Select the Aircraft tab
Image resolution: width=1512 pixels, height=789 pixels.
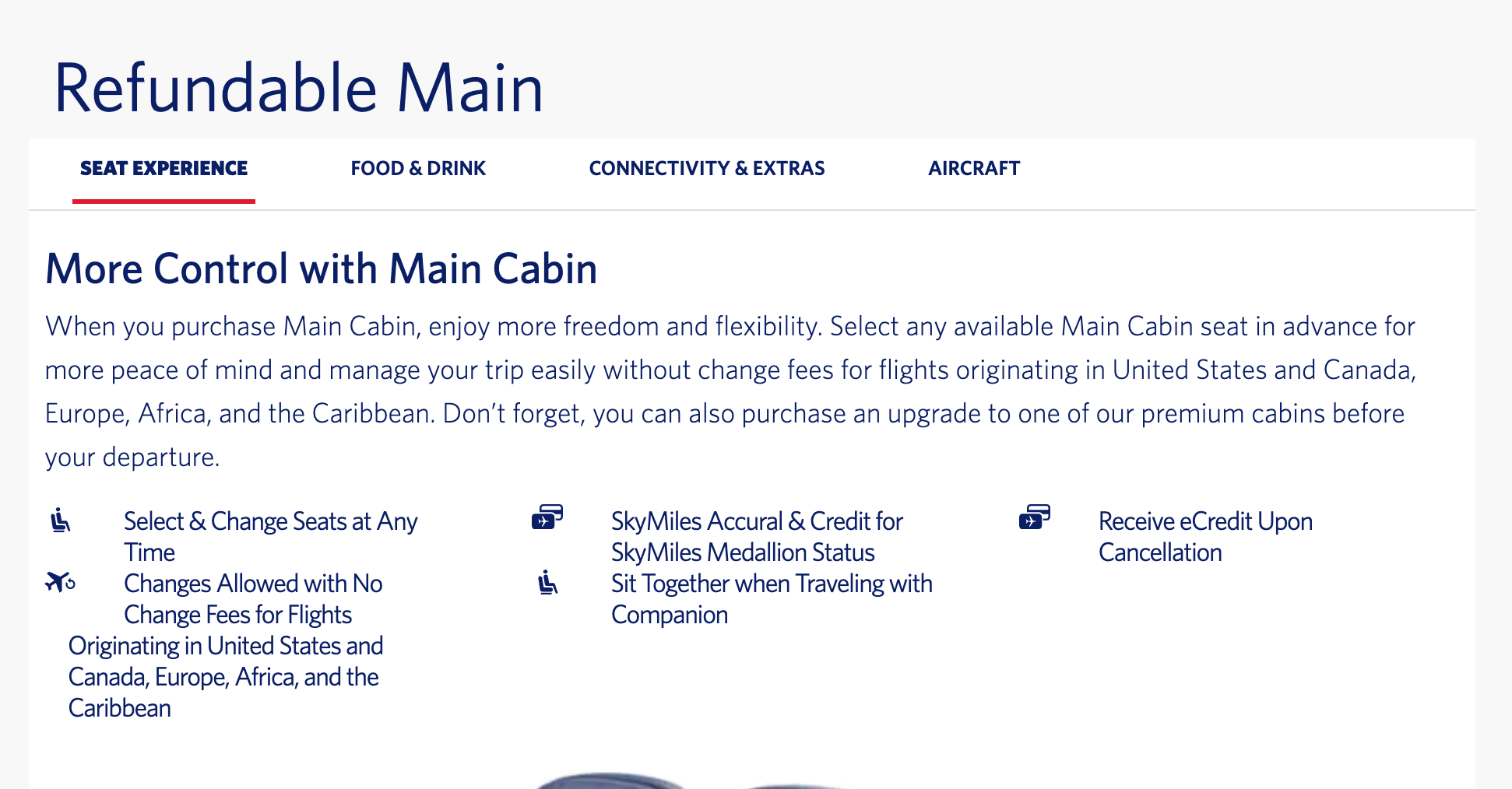click(x=973, y=168)
